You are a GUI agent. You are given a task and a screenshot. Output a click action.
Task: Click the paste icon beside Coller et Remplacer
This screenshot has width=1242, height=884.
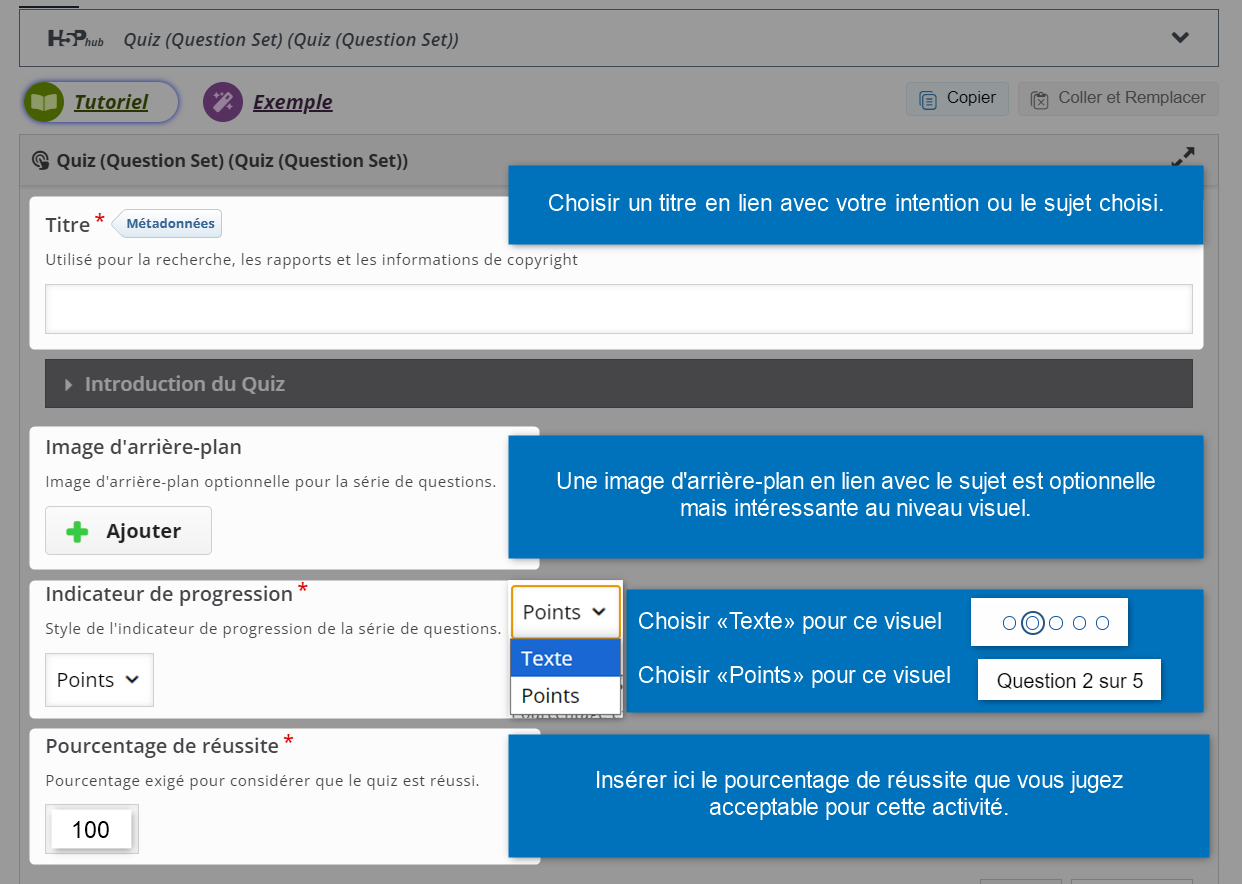pos(1039,99)
